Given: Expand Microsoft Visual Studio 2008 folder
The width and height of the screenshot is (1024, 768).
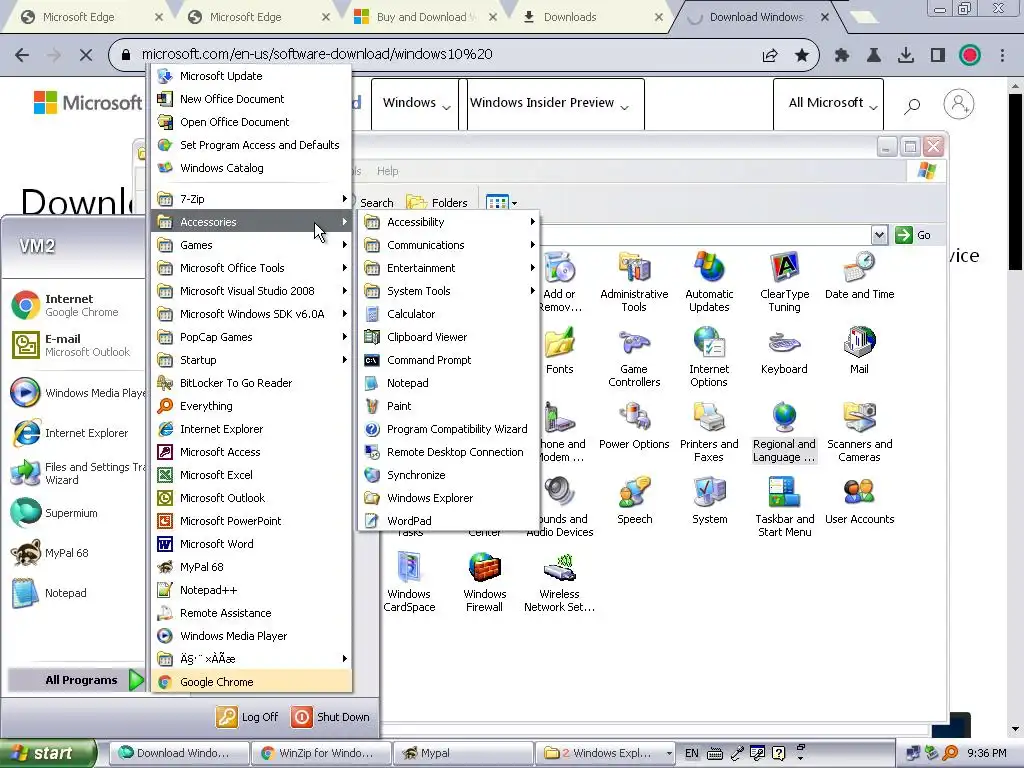Looking at the screenshot, I should (x=251, y=291).
